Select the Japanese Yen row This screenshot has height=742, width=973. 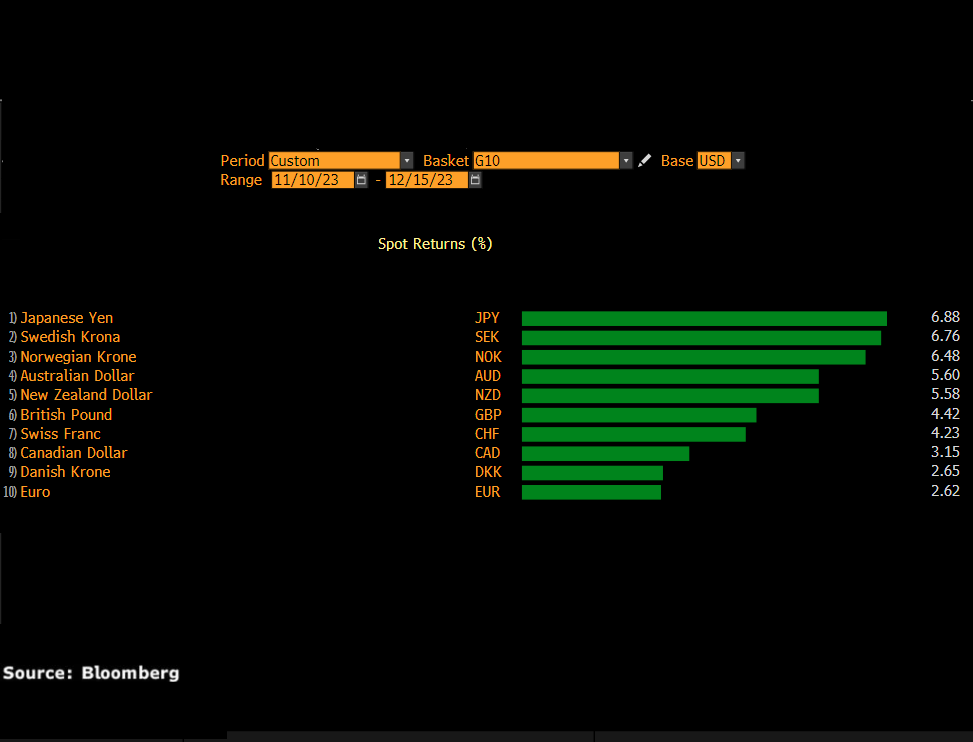point(66,318)
